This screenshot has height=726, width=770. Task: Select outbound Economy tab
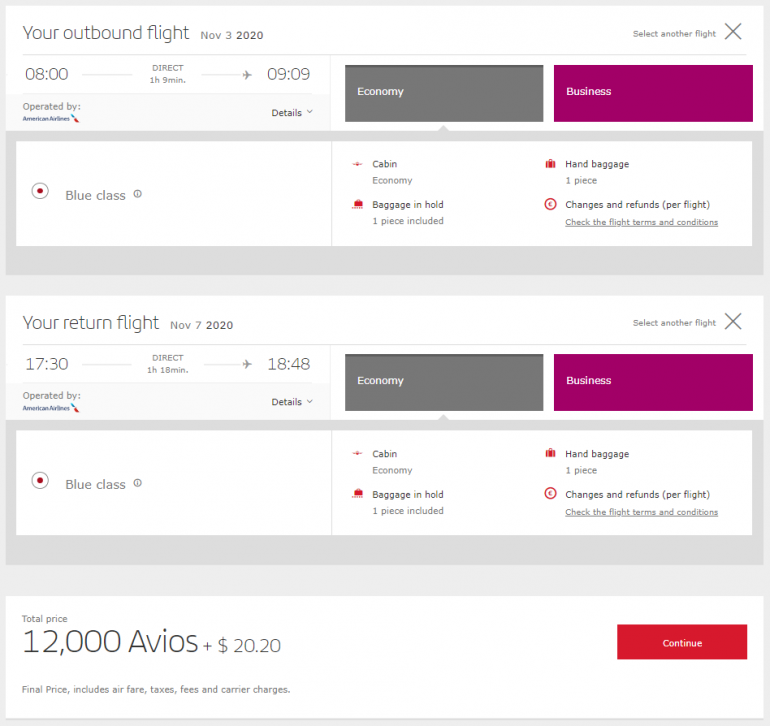[x=444, y=93]
